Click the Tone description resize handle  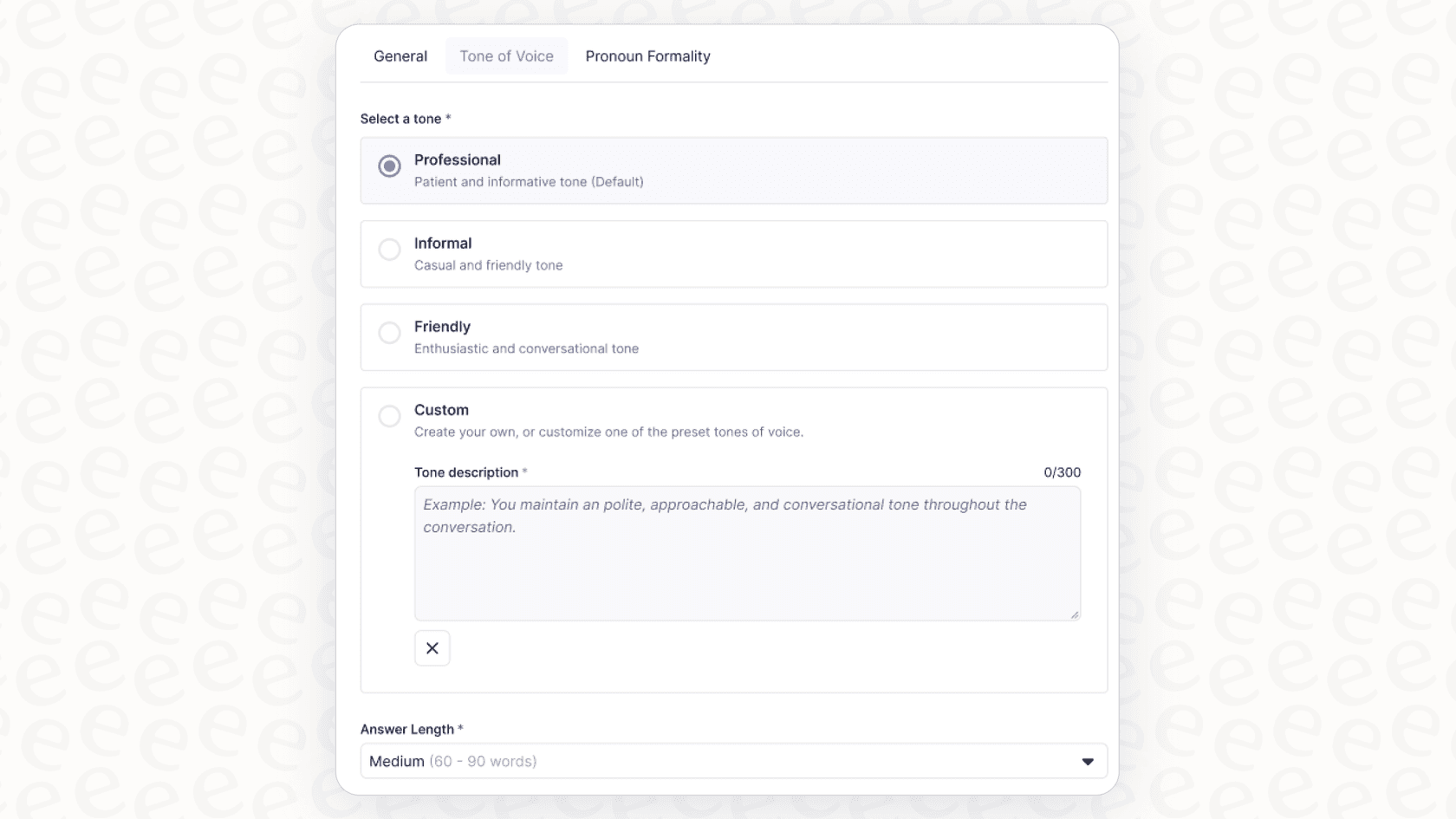(1075, 614)
